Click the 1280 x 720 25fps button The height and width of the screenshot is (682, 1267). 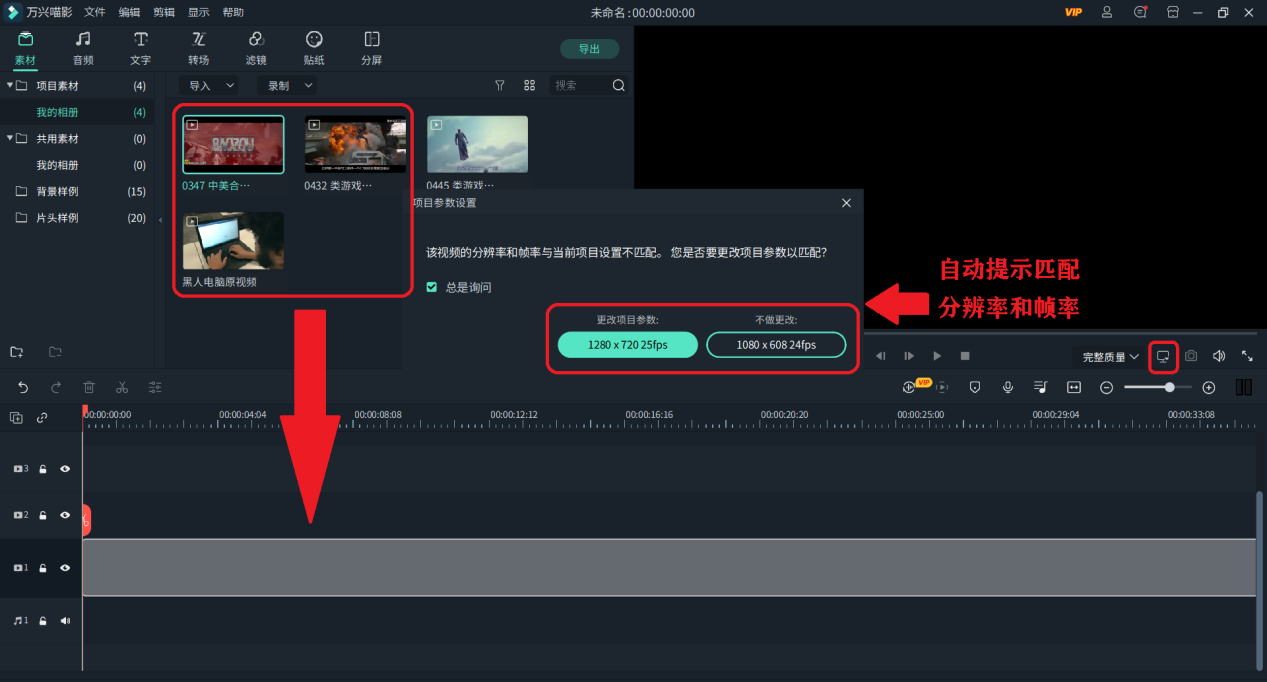[x=627, y=344]
